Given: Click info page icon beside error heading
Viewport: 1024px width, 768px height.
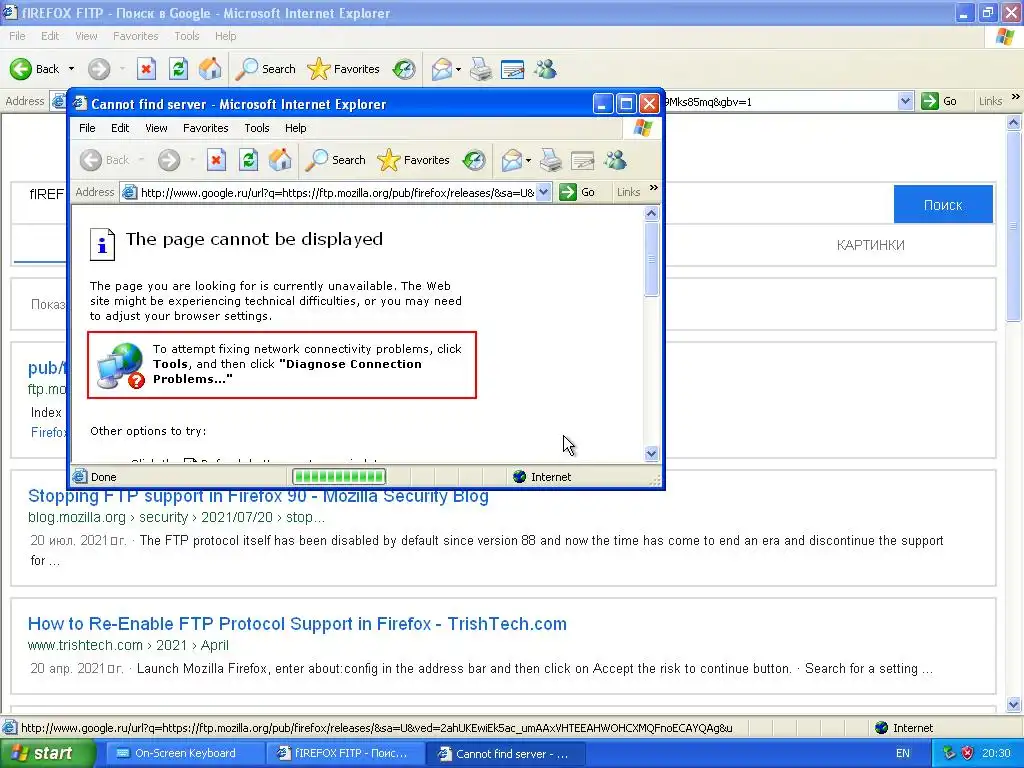Looking at the screenshot, I should 102,244.
